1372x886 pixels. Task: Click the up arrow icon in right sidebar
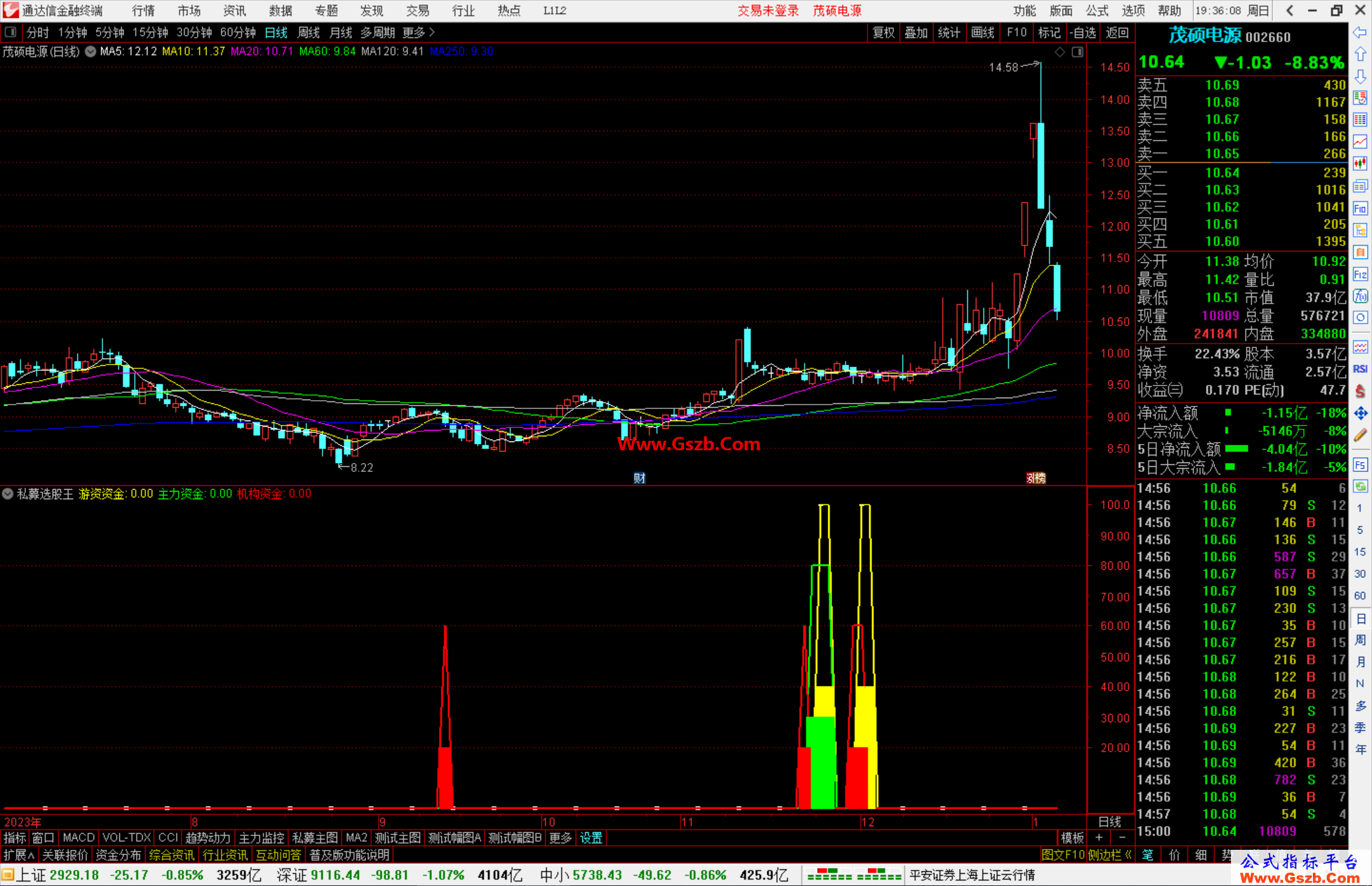pos(1360,54)
